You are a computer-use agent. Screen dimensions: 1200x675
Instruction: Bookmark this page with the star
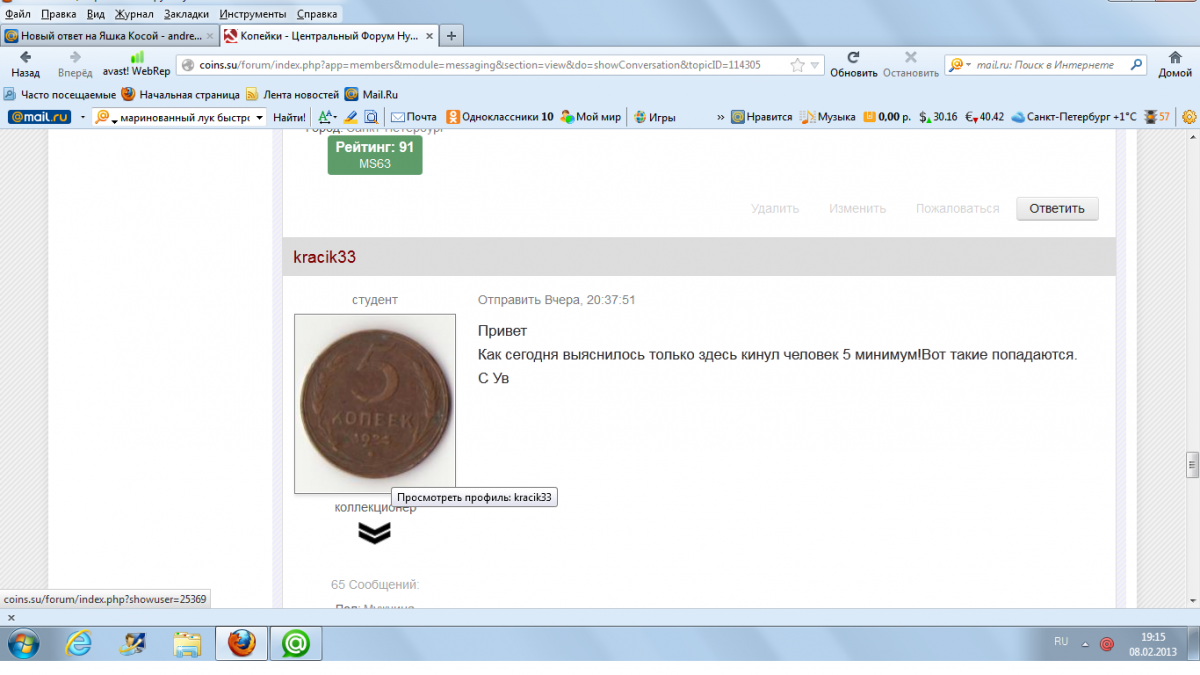(797, 65)
